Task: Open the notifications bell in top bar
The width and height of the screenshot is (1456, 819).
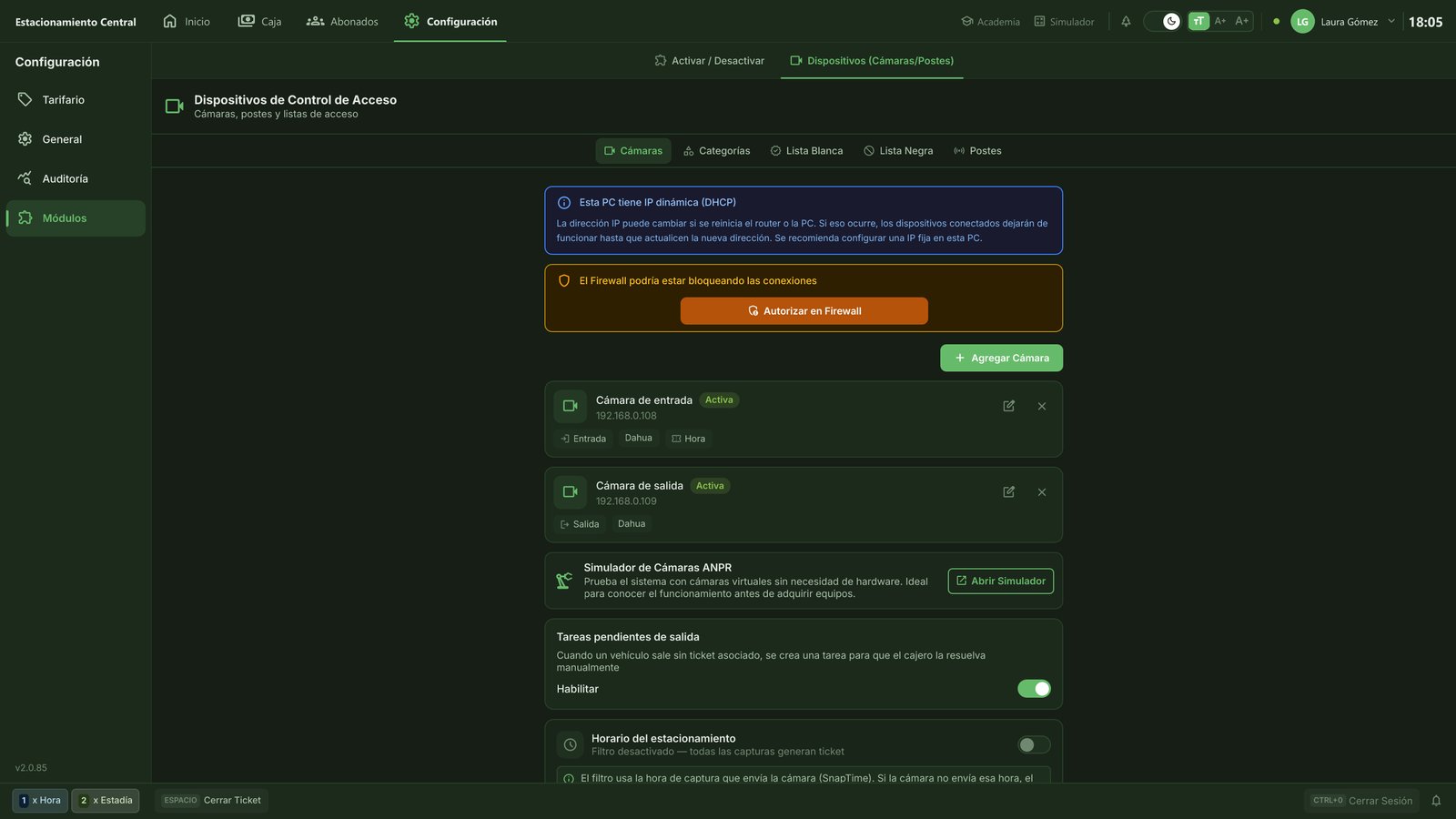Action: pyautogui.click(x=1126, y=21)
